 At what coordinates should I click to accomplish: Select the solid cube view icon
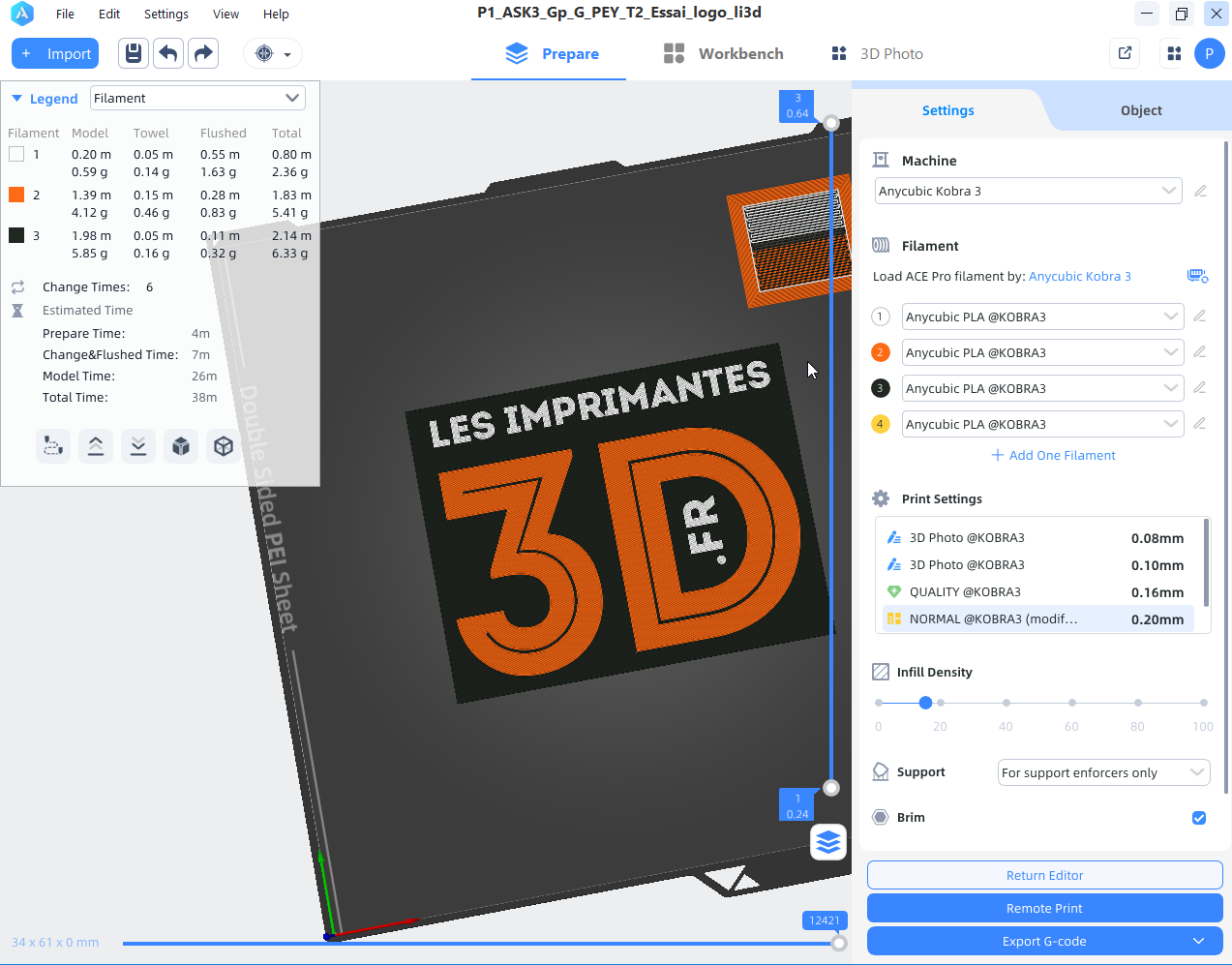181,446
